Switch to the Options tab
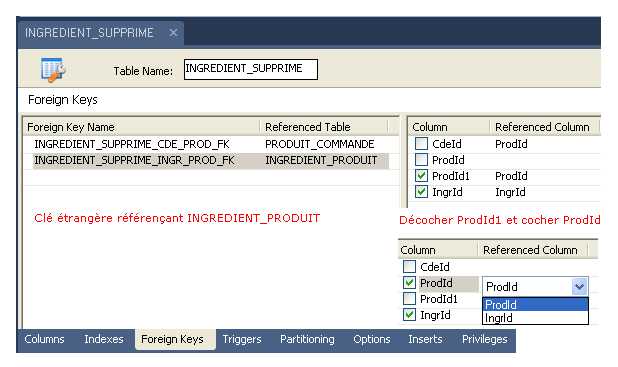This screenshot has width=618, height=367. click(372, 339)
